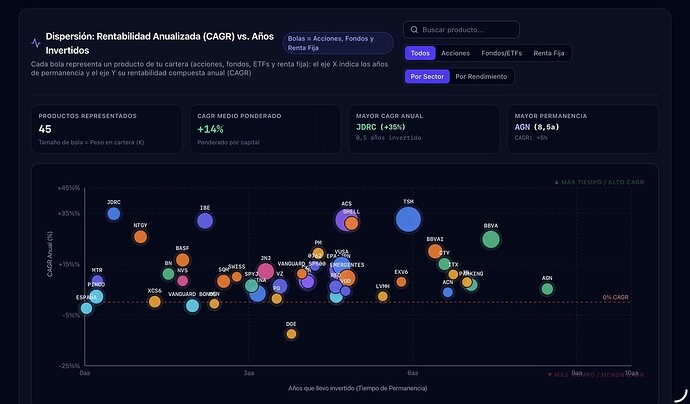The height and width of the screenshot is (404, 690).
Task: Select the orange NTGY bubble
Action: click(140, 237)
